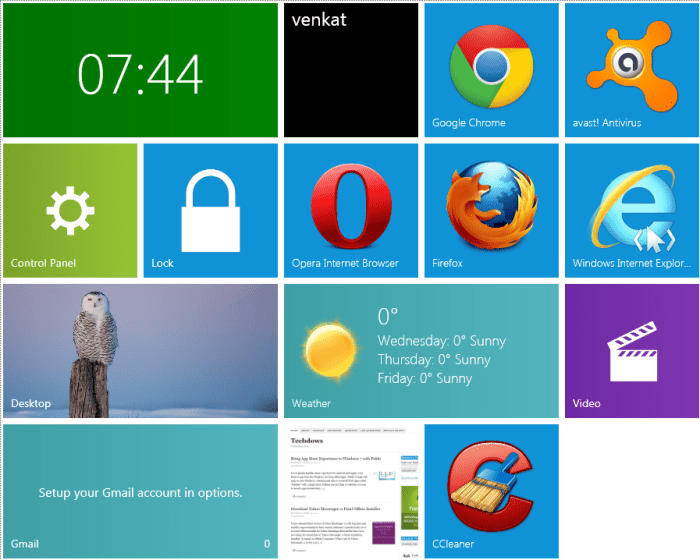The width and height of the screenshot is (700, 560).
Task: Open the Video clapperboard icon
Action: [633, 351]
